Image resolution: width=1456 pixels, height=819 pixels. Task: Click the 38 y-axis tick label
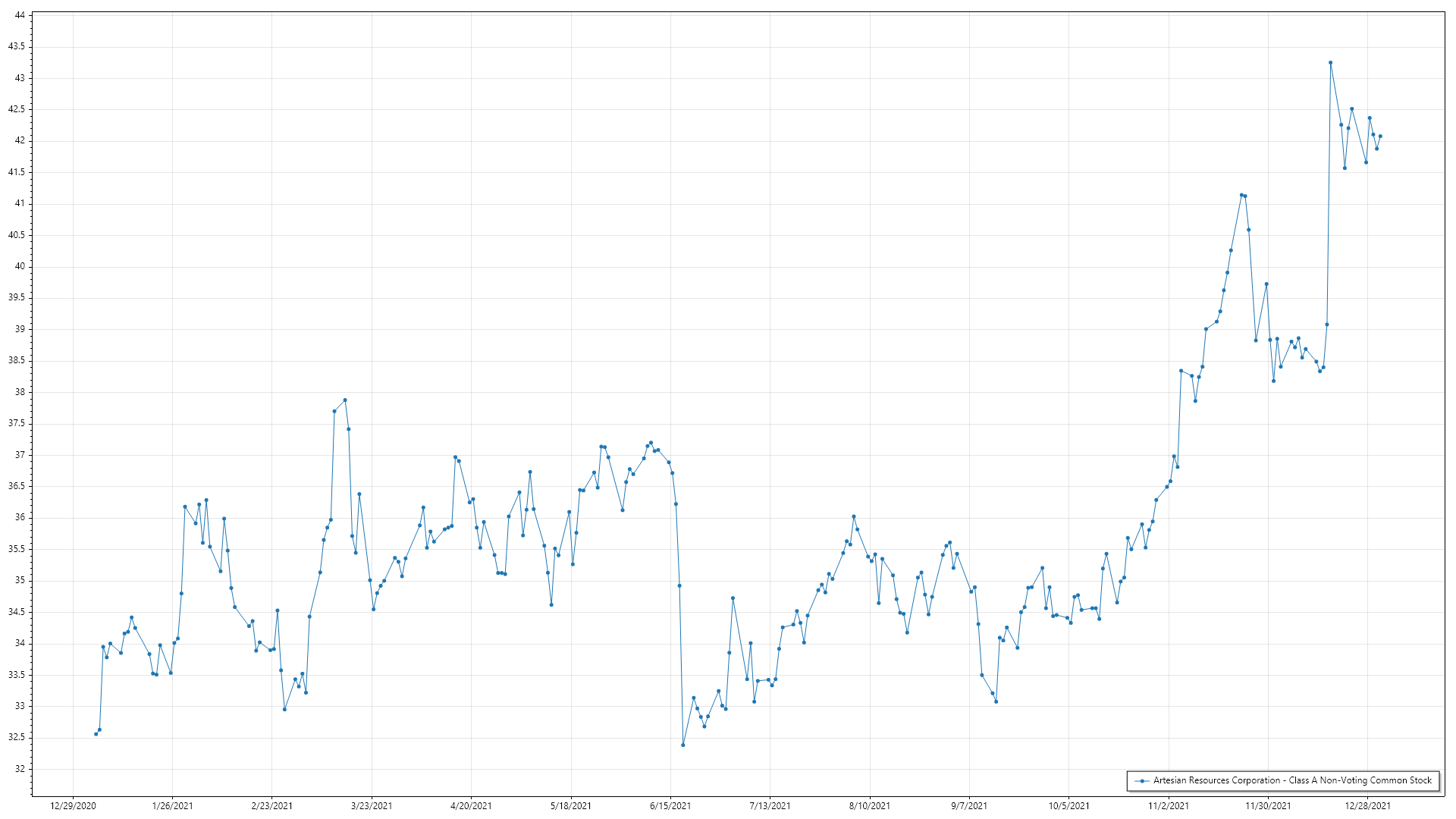(20, 392)
